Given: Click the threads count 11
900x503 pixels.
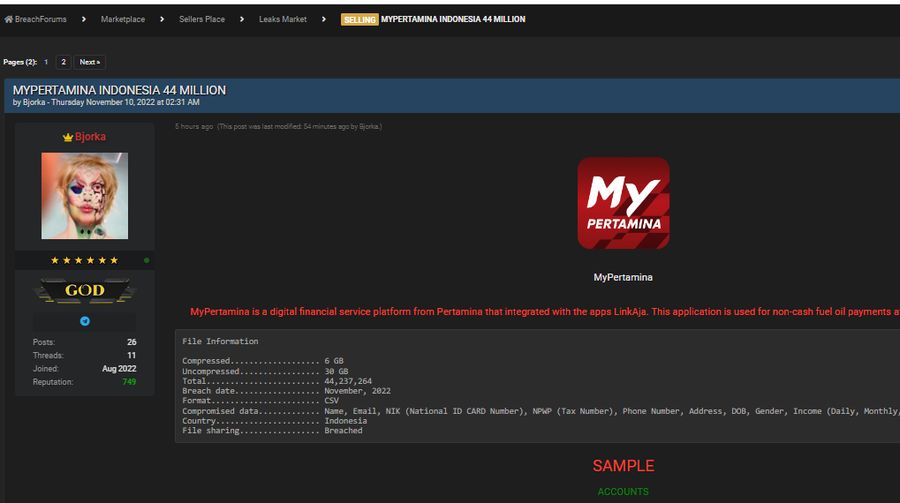Looking at the screenshot, I should [x=131, y=355].
